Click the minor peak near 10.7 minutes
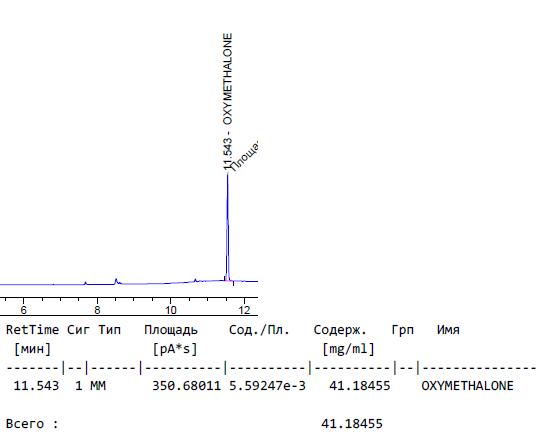This screenshot has height=438, width=539. pos(195,280)
